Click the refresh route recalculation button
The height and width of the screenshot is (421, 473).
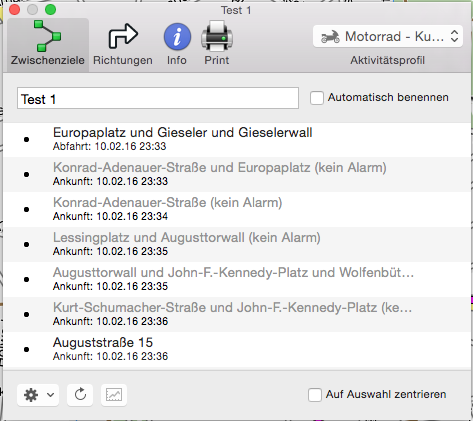pos(80,395)
